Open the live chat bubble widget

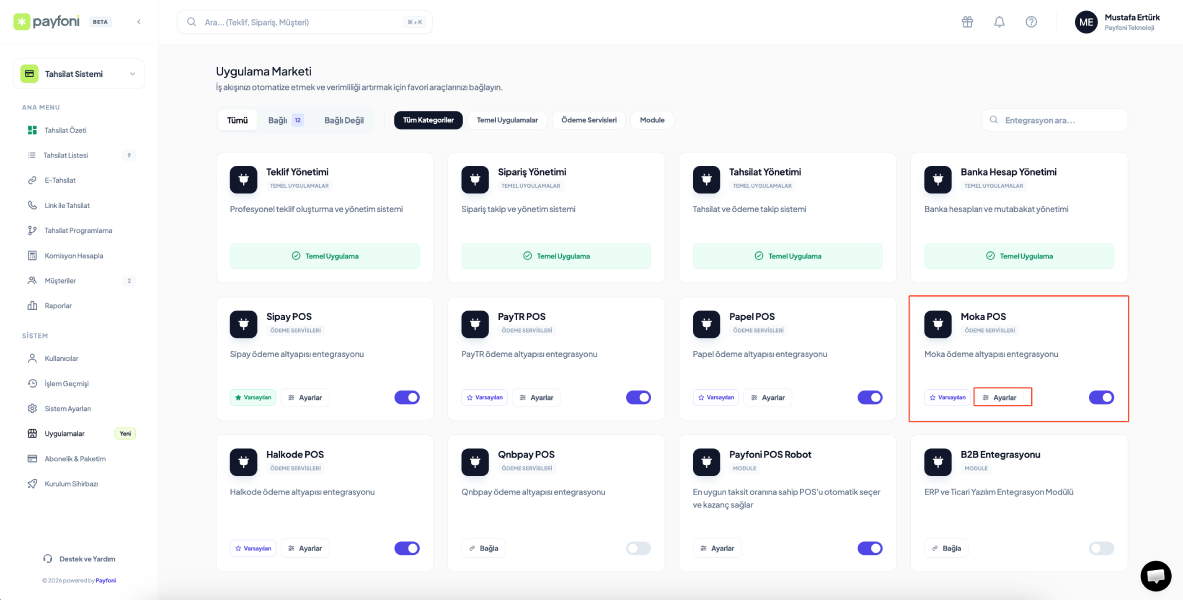point(1155,576)
